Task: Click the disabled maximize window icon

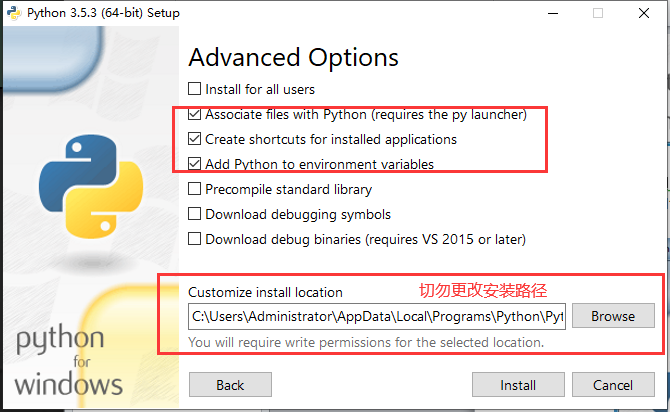Action: (x=598, y=13)
